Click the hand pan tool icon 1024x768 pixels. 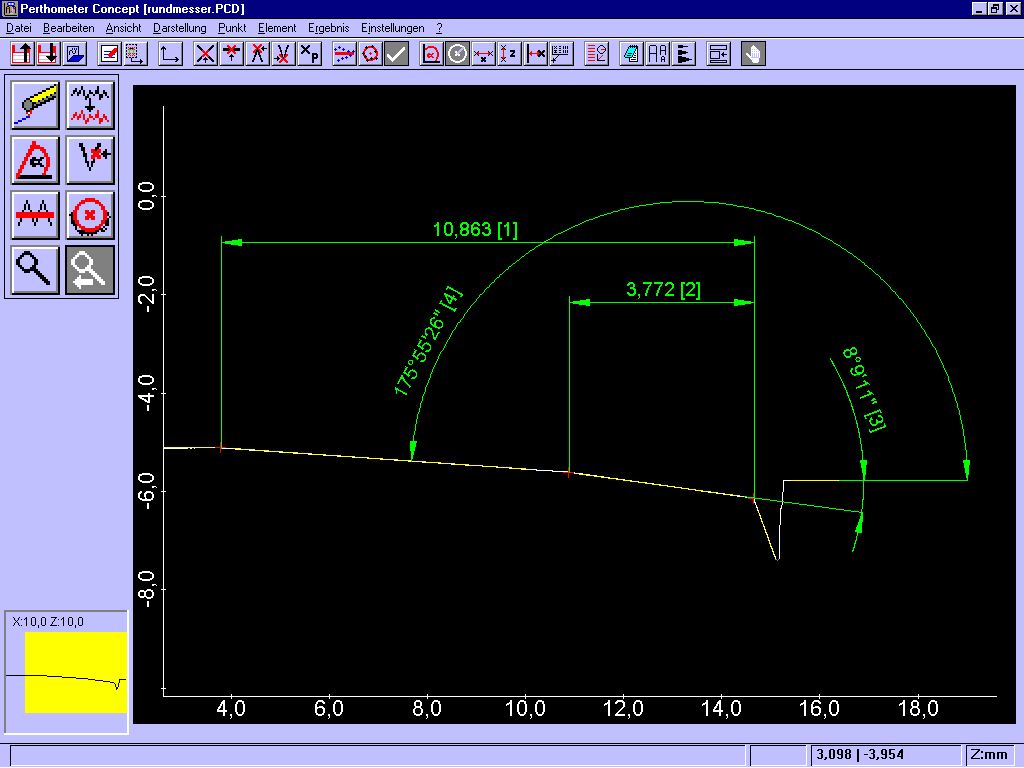click(753, 54)
